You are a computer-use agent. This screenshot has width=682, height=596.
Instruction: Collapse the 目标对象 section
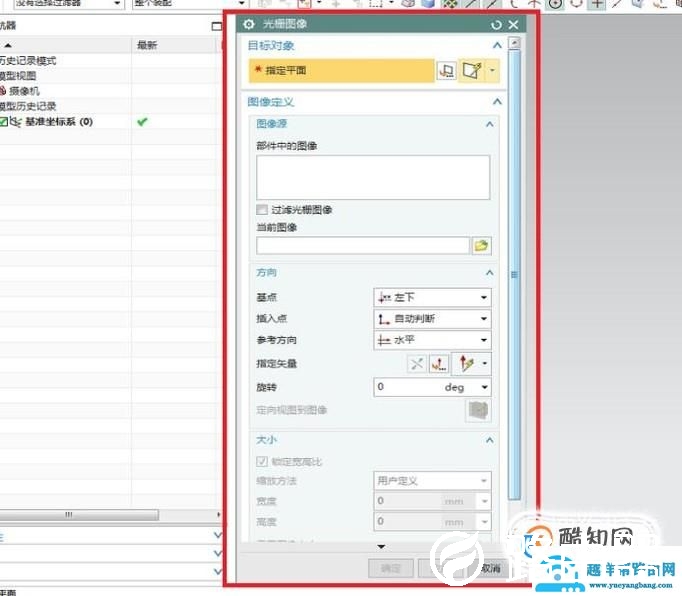497,45
